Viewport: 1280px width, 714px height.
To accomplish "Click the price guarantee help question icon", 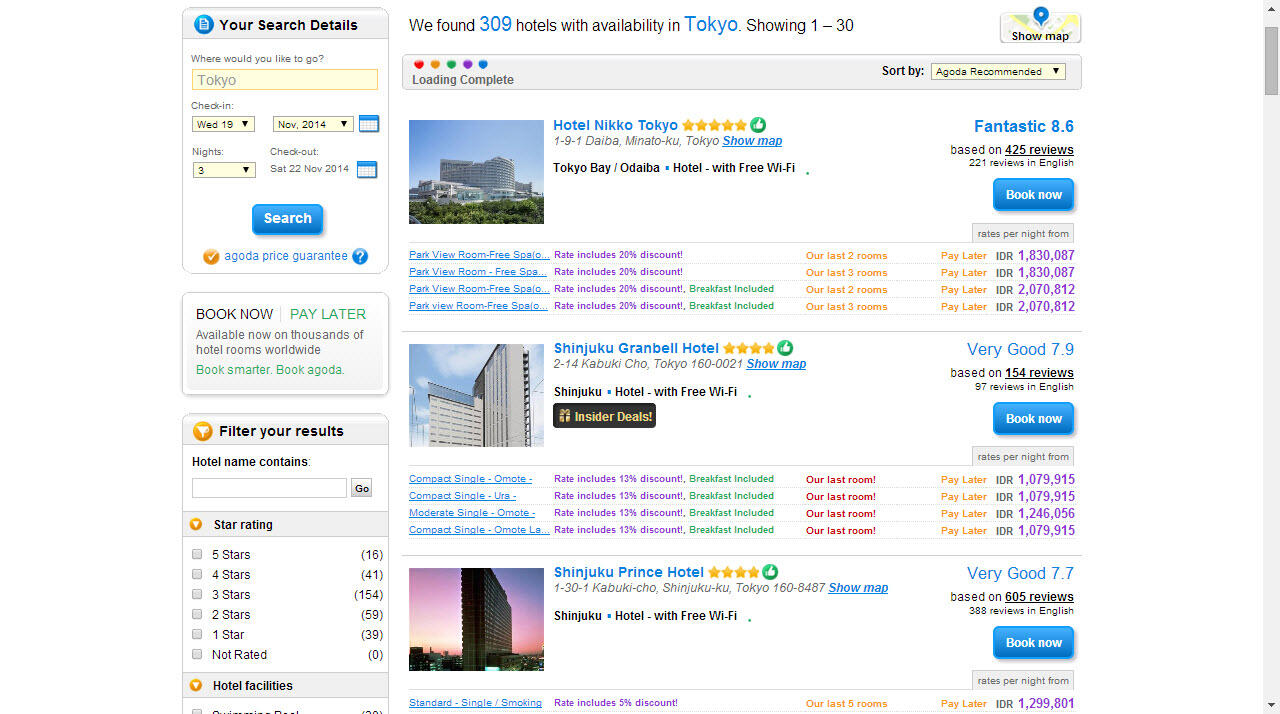I will tap(360, 256).
